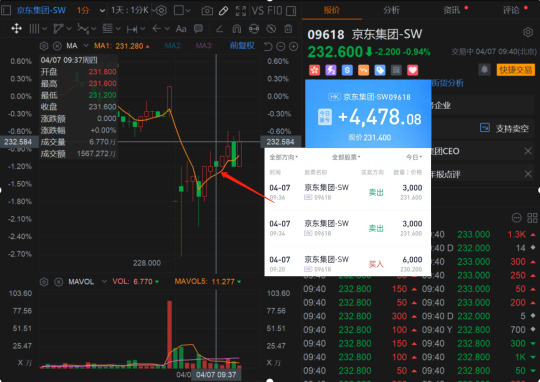Click the gray document badge icon
540x382 pixels.
point(396,70)
